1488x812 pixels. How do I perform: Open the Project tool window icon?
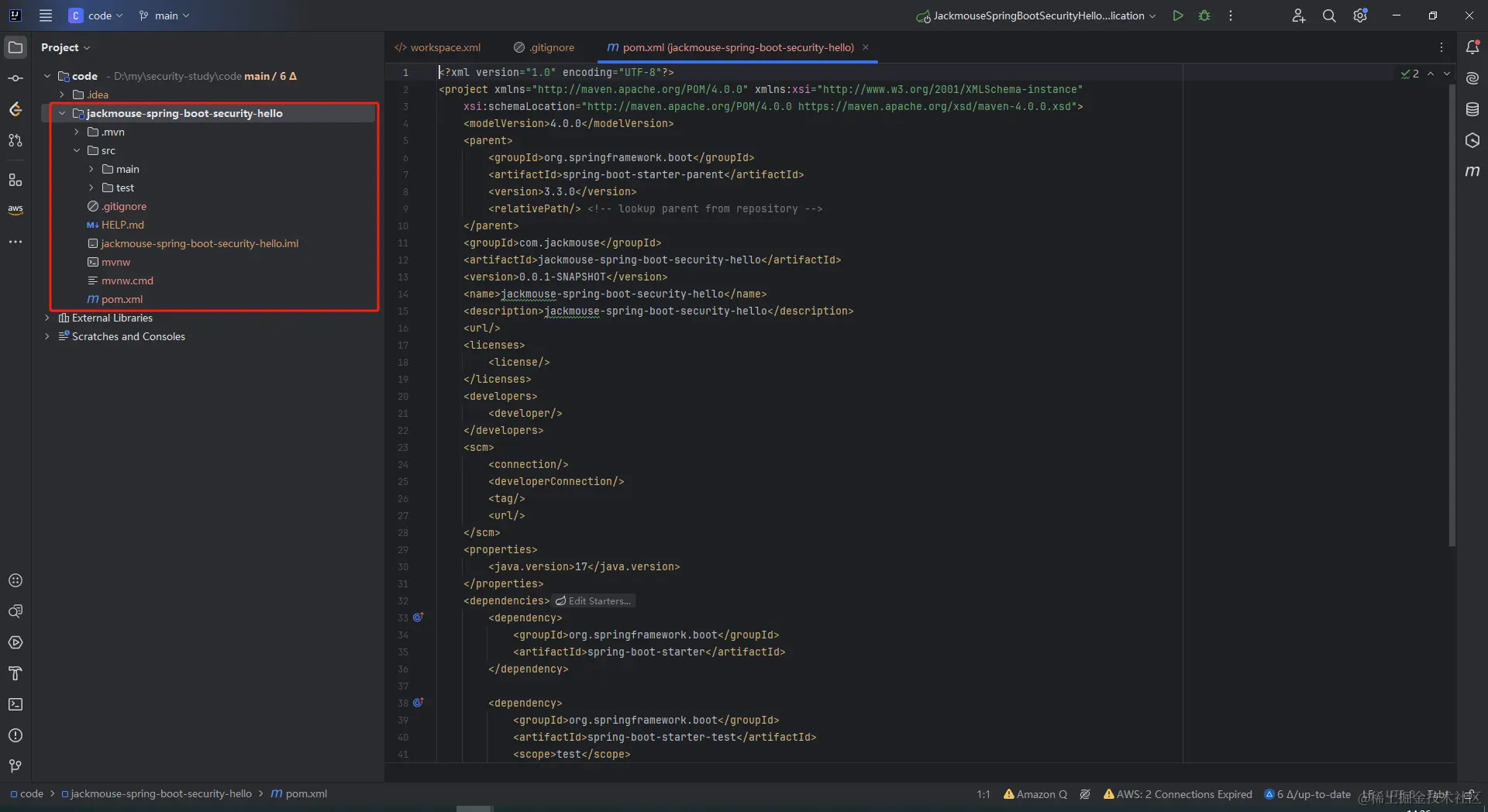pos(15,47)
